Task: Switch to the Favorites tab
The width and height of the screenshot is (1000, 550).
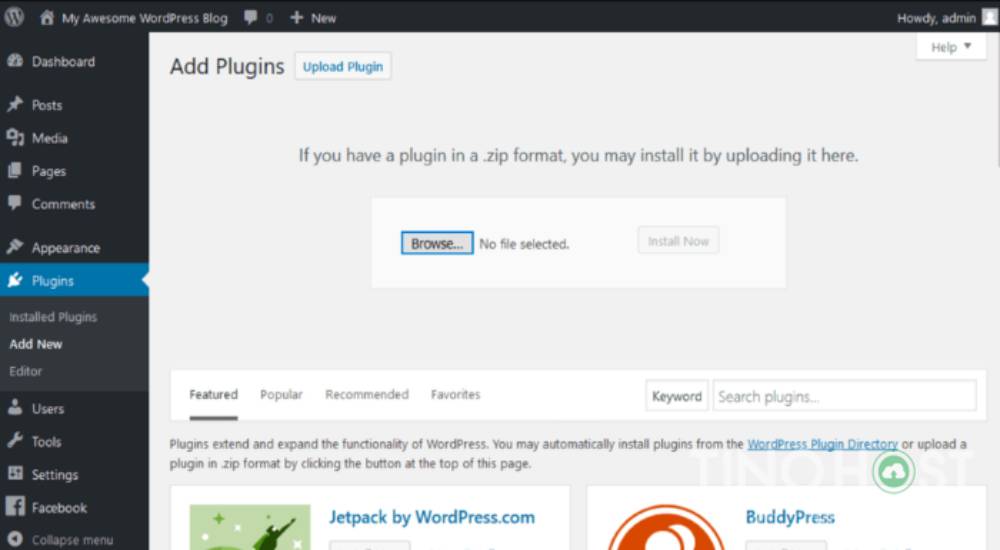Action: coord(455,394)
